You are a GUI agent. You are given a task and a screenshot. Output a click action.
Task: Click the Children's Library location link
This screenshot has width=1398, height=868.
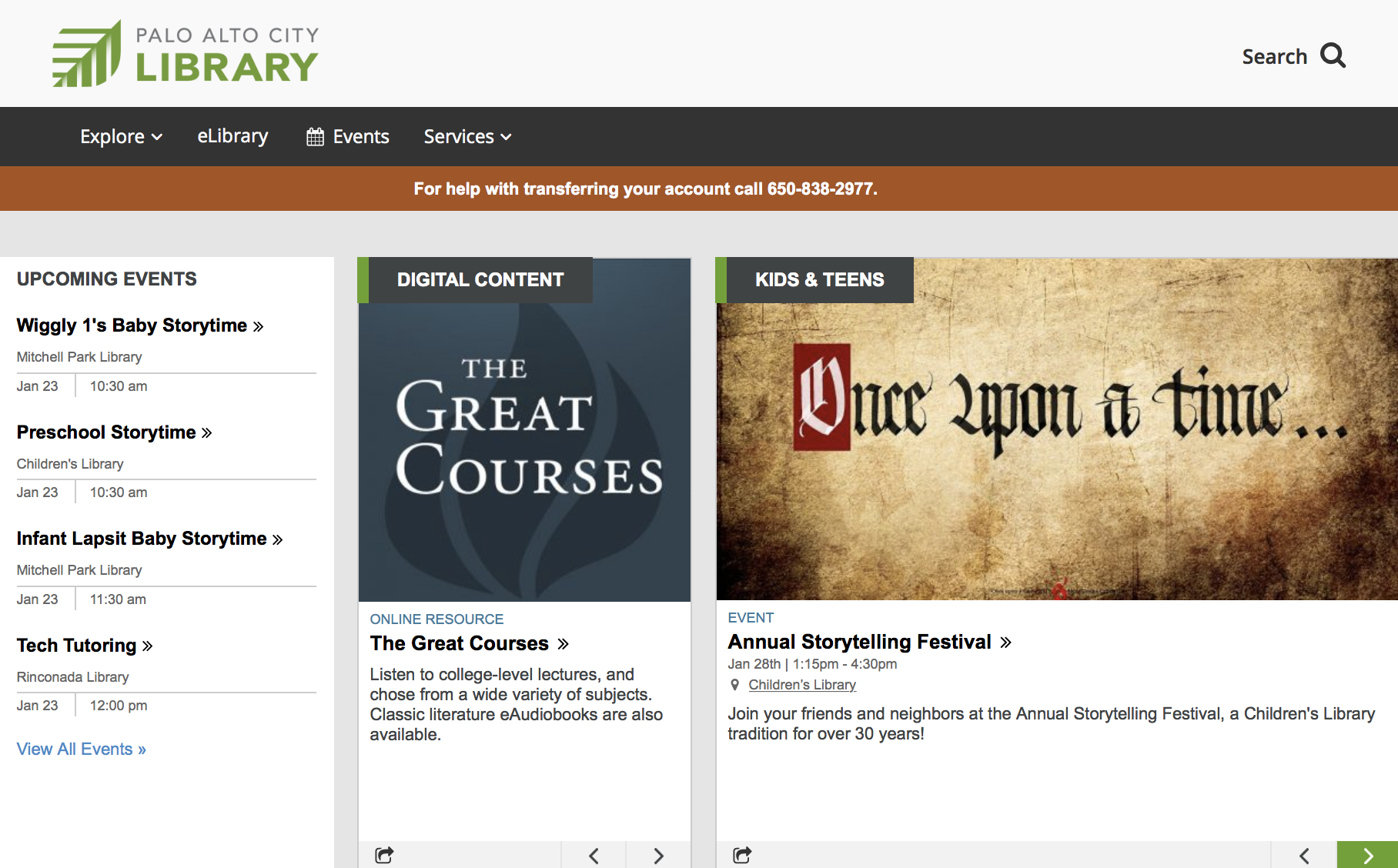(x=801, y=685)
